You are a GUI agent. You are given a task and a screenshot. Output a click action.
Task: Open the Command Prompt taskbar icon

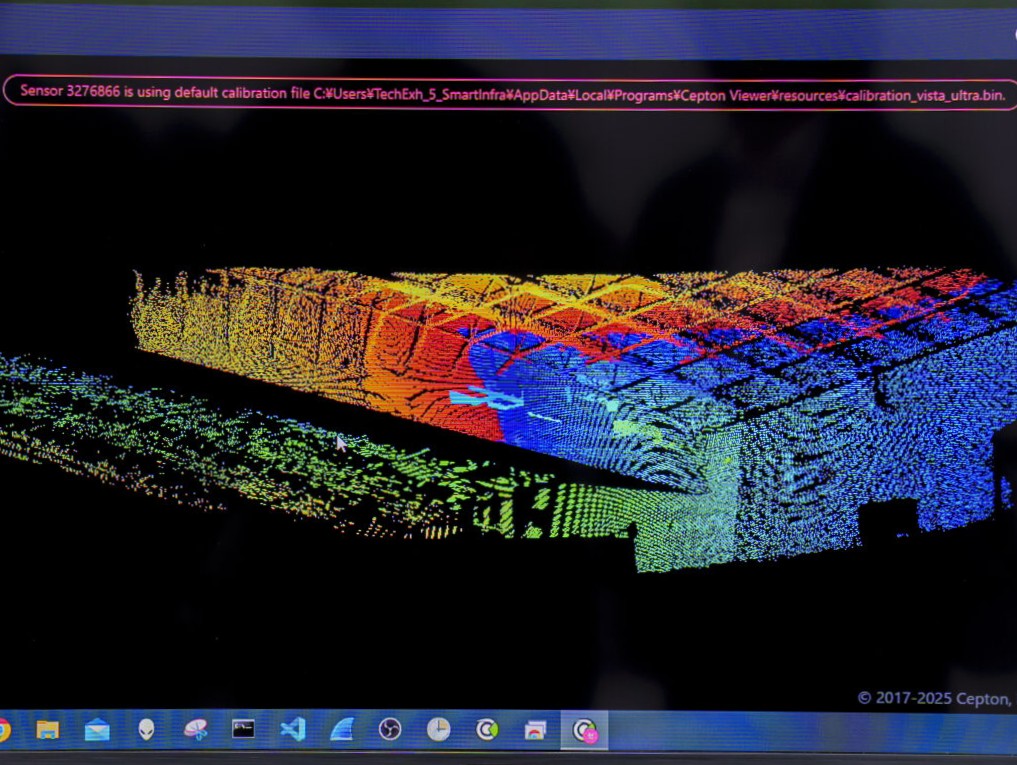[244, 729]
